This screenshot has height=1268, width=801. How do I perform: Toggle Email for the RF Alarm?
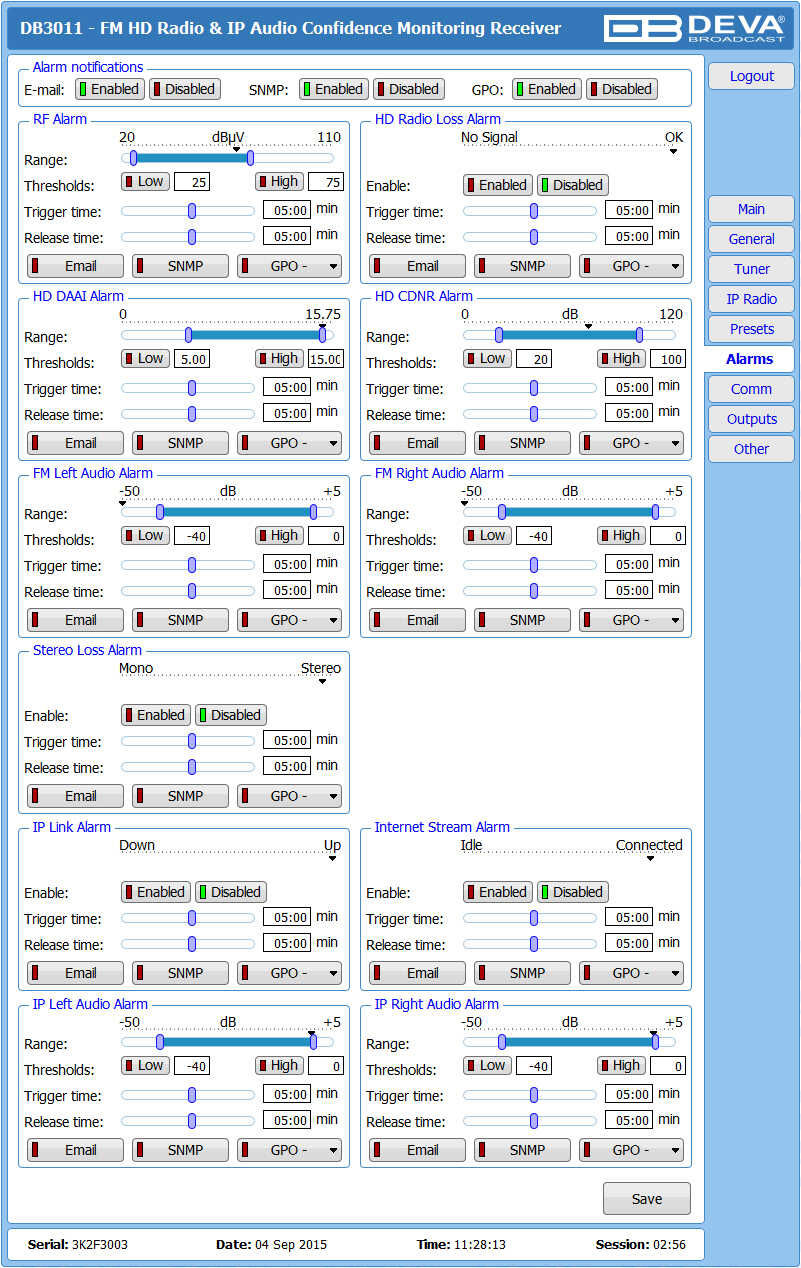tap(75, 266)
